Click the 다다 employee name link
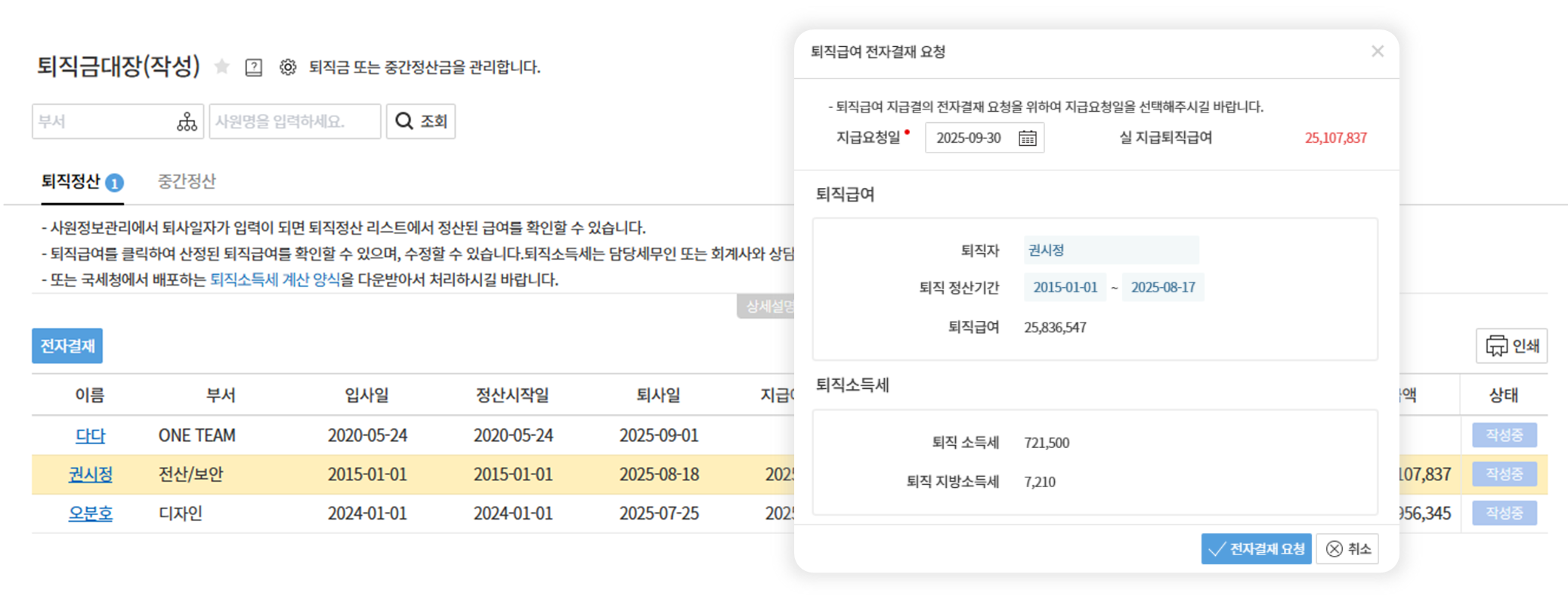Viewport: 1568px width, 602px height. click(90, 436)
